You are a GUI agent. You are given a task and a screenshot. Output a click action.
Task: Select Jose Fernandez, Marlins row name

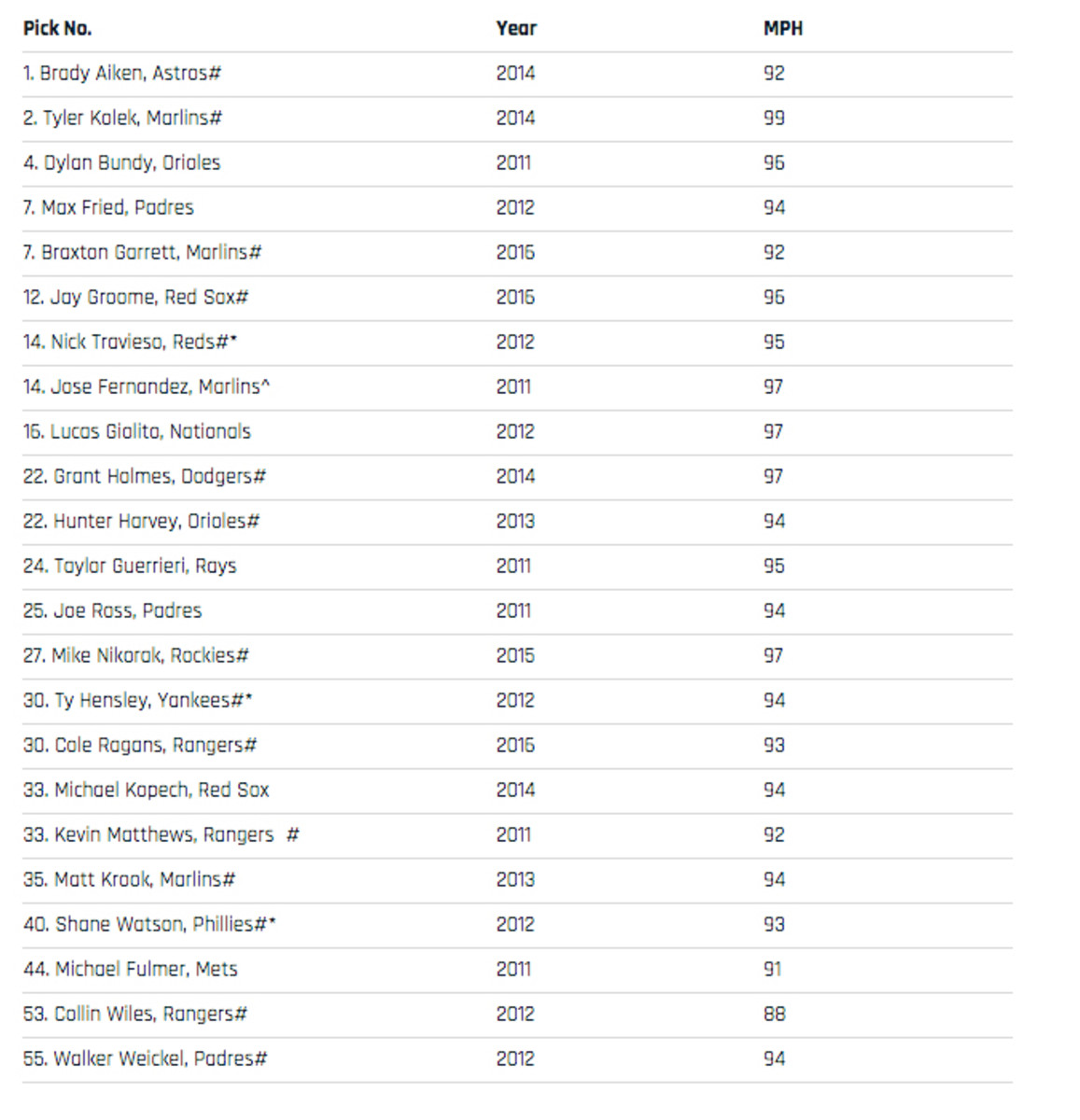pos(147,386)
